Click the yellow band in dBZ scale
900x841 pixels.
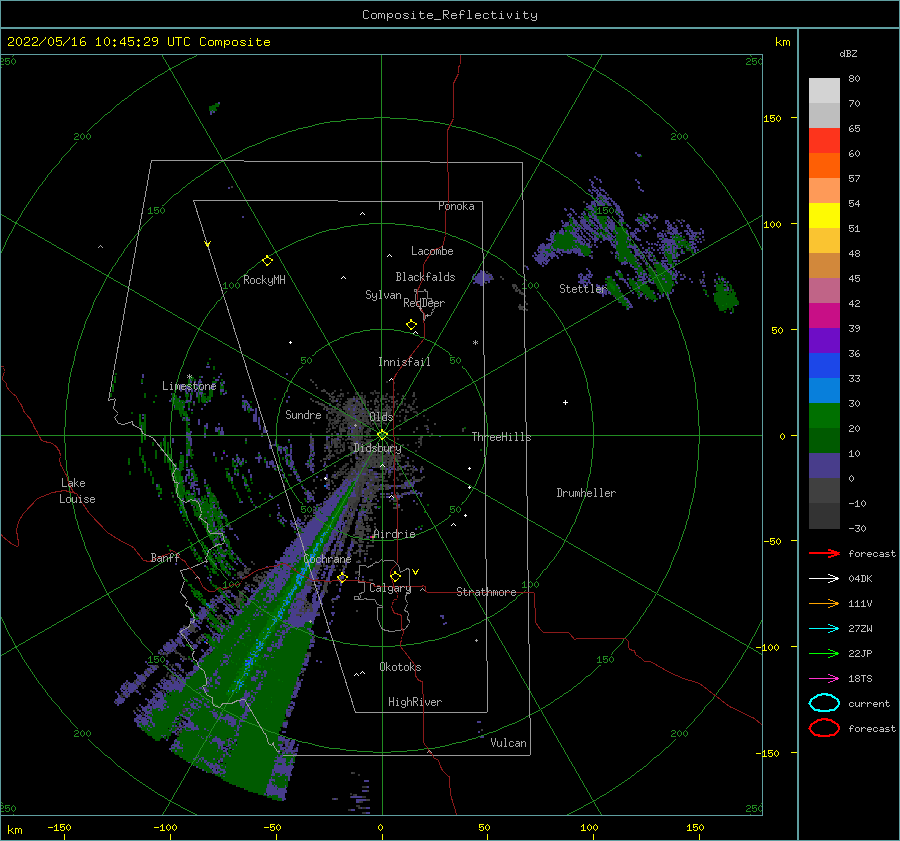824,215
